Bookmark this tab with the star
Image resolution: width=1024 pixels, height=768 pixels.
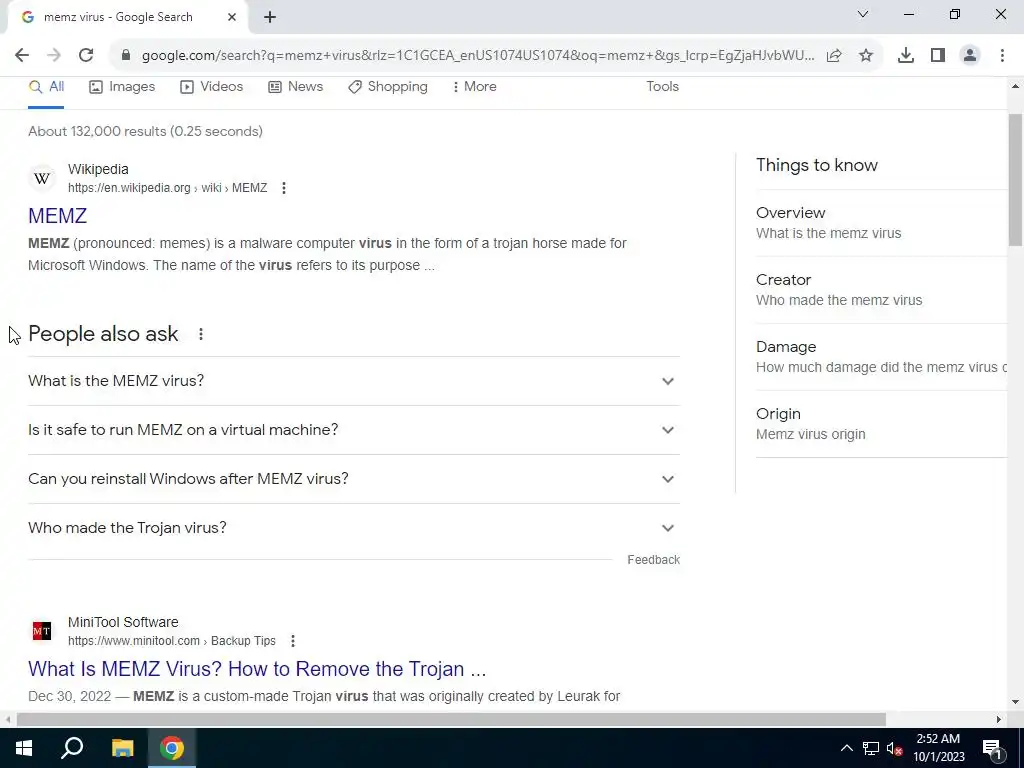point(866,56)
